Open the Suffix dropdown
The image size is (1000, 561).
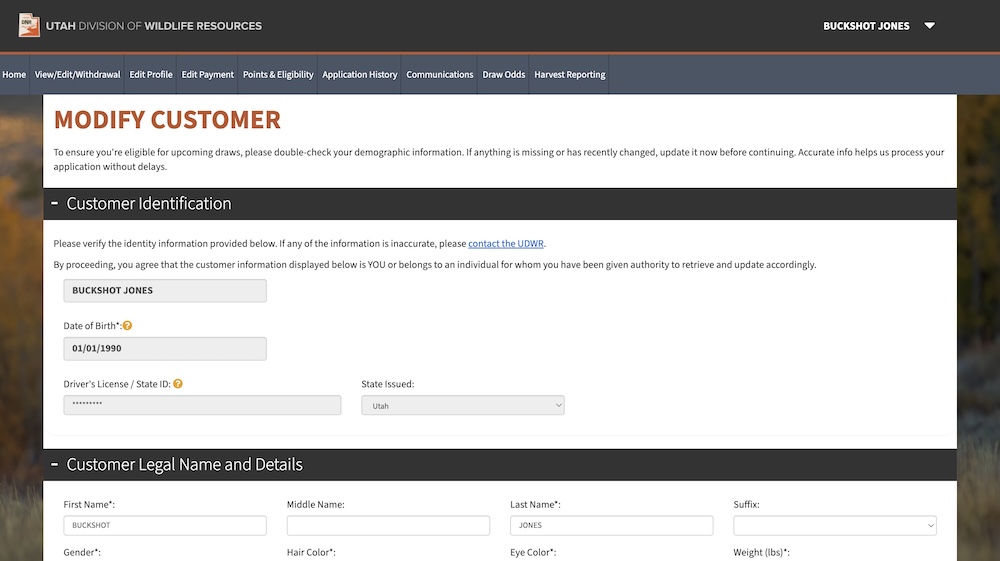[834, 525]
